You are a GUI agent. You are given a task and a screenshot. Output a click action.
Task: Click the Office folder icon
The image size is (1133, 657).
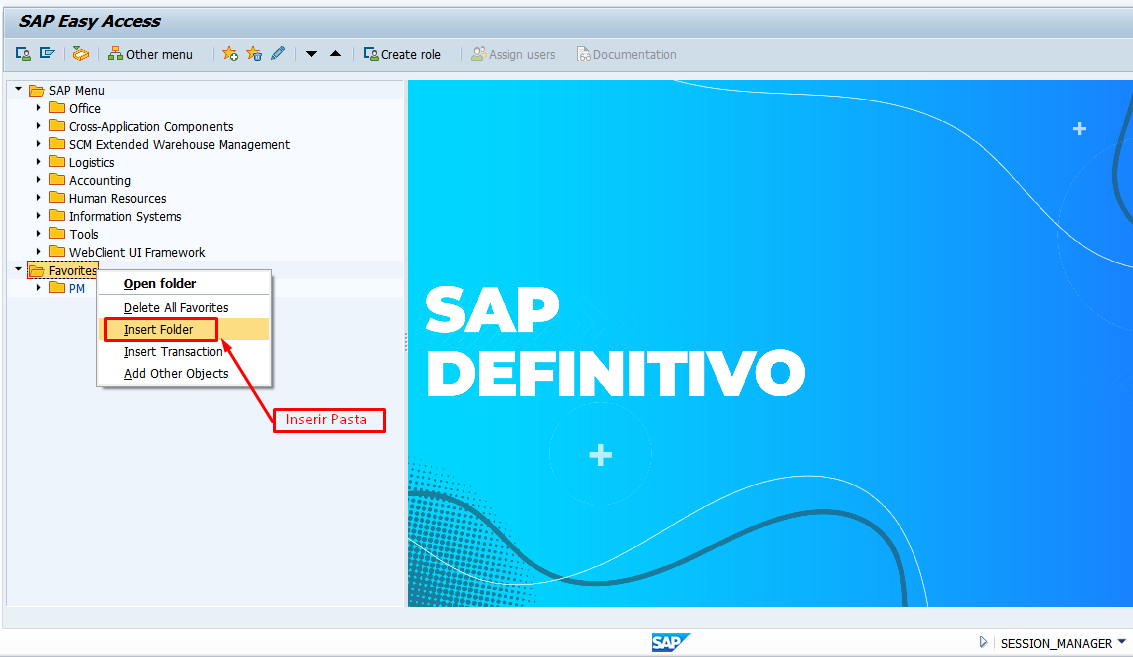tap(57, 108)
